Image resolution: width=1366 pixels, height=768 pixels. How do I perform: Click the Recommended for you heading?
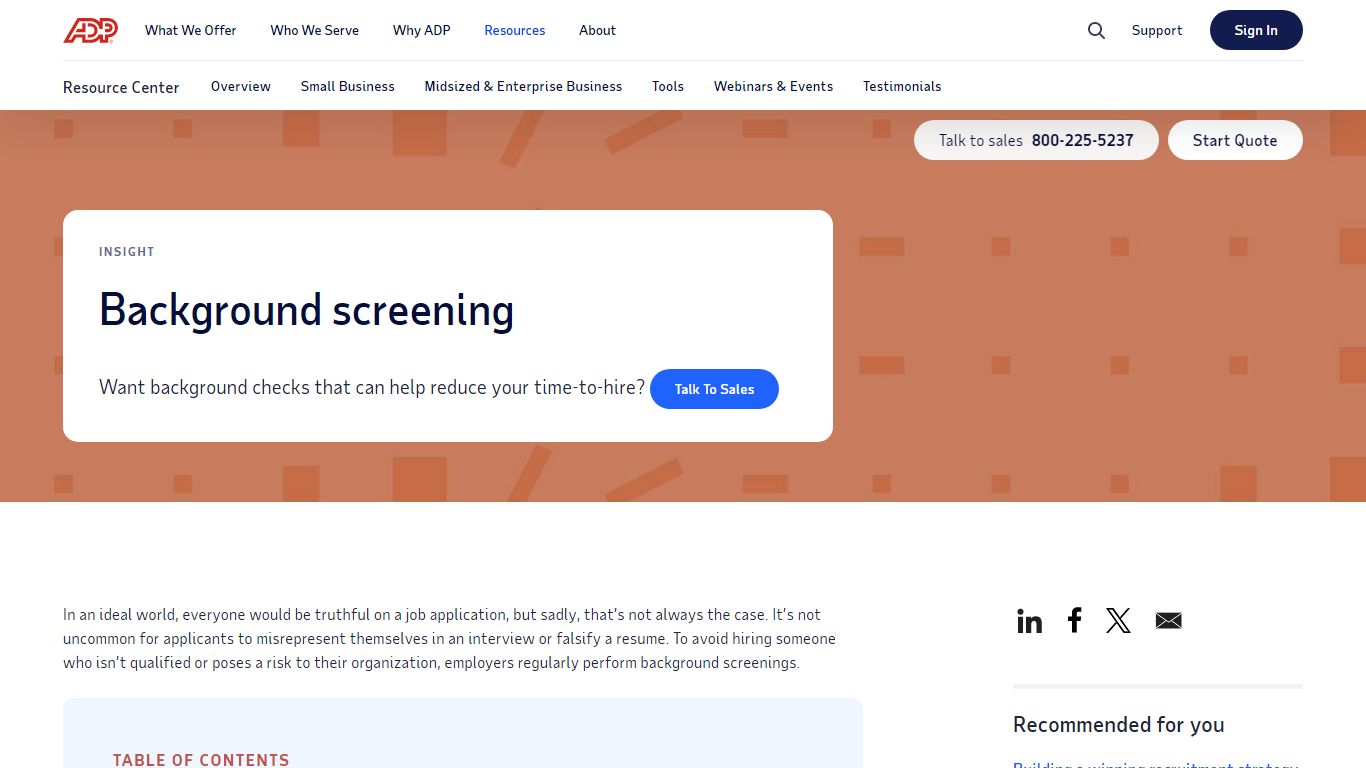point(1118,724)
